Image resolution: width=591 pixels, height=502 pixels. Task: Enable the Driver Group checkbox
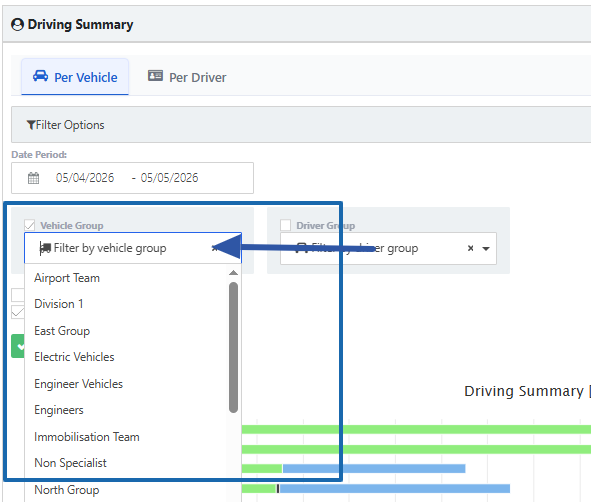point(285,225)
